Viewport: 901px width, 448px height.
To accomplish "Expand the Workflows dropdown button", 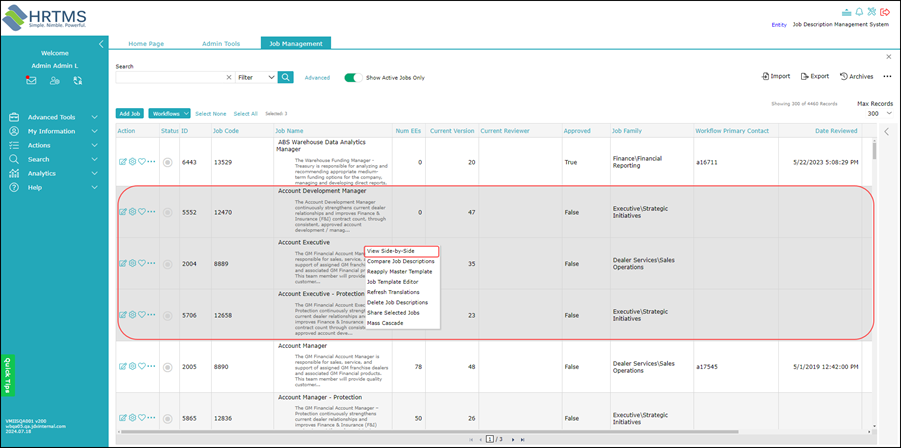I will point(170,114).
